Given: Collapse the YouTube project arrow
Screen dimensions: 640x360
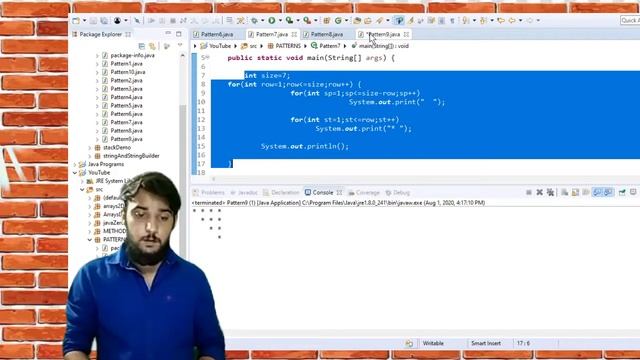Looking at the screenshot, I should pyautogui.click(x=75, y=173).
